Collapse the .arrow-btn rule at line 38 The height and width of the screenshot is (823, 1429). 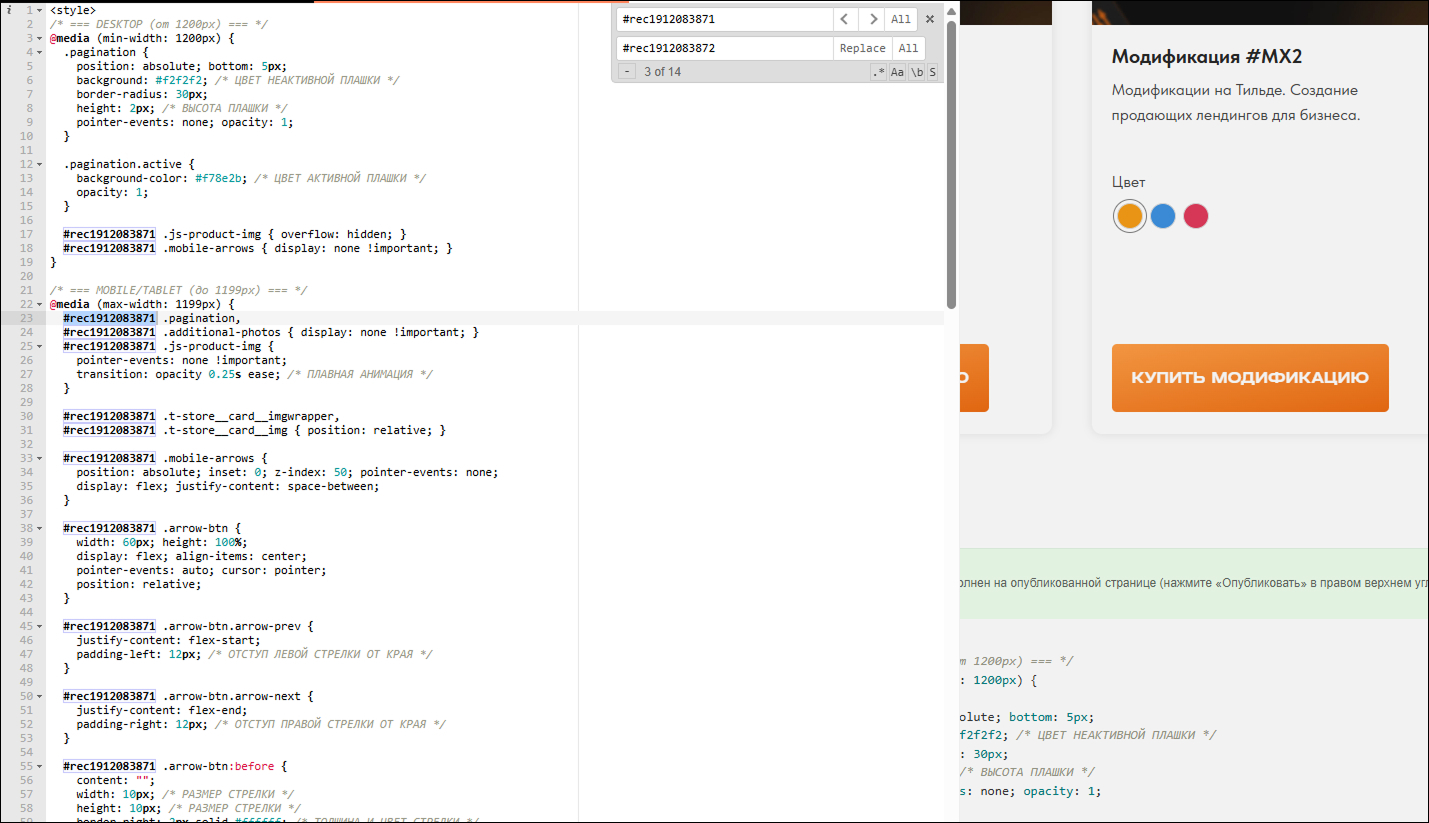[39, 528]
